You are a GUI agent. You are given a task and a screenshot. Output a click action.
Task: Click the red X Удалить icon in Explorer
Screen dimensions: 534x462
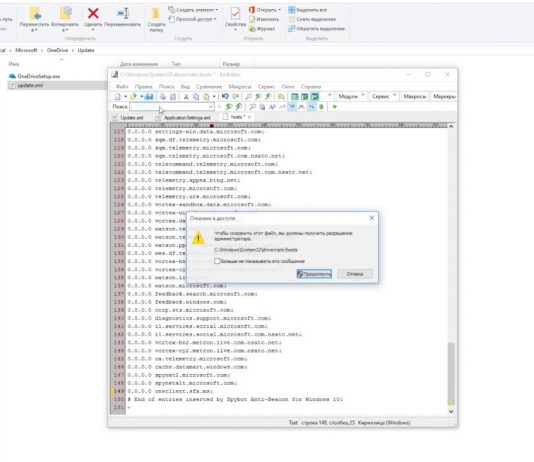click(x=93, y=14)
